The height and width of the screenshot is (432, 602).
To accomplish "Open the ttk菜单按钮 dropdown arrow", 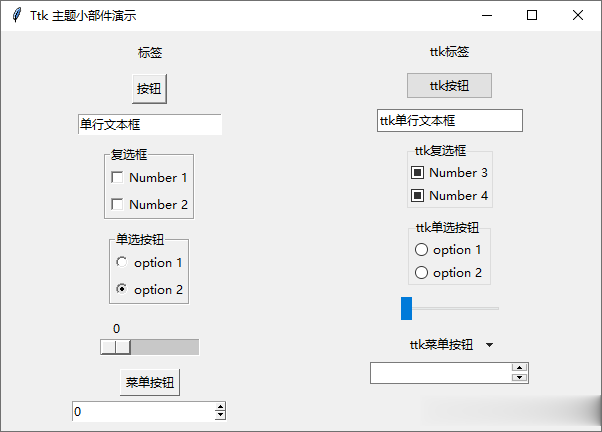I will pyautogui.click(x=489, y=345).
